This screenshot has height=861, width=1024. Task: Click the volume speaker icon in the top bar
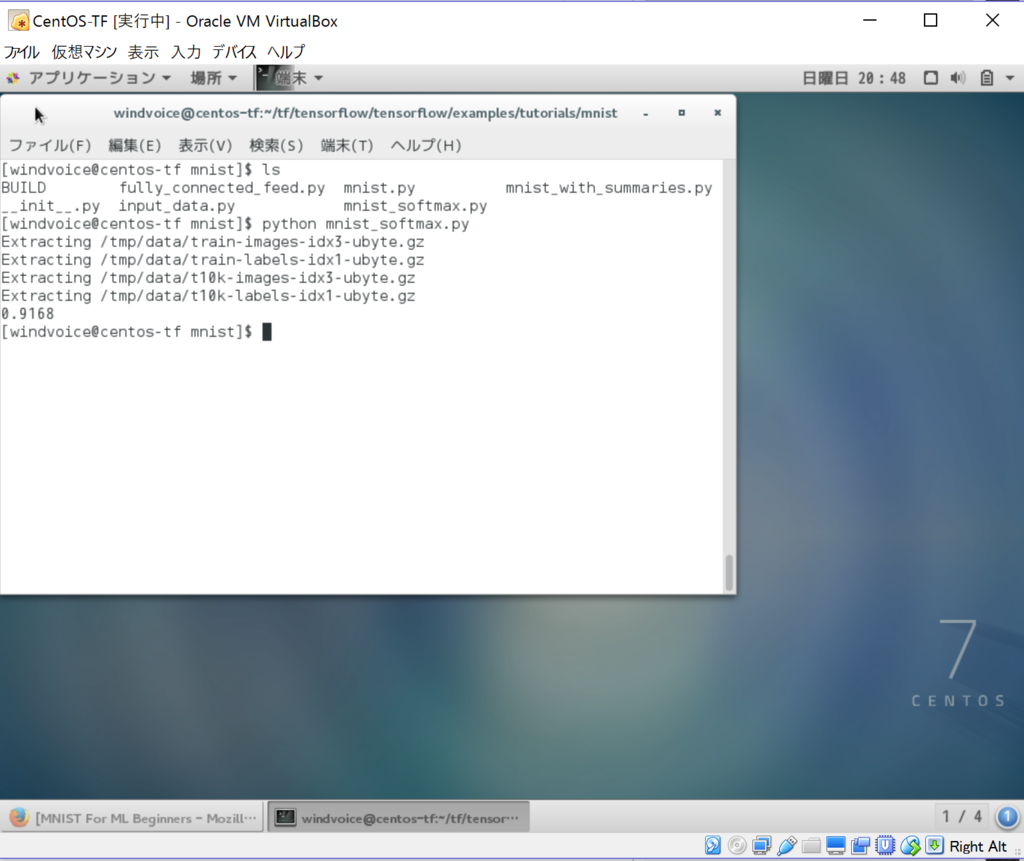pyautogui.click(x=957, y=78)
